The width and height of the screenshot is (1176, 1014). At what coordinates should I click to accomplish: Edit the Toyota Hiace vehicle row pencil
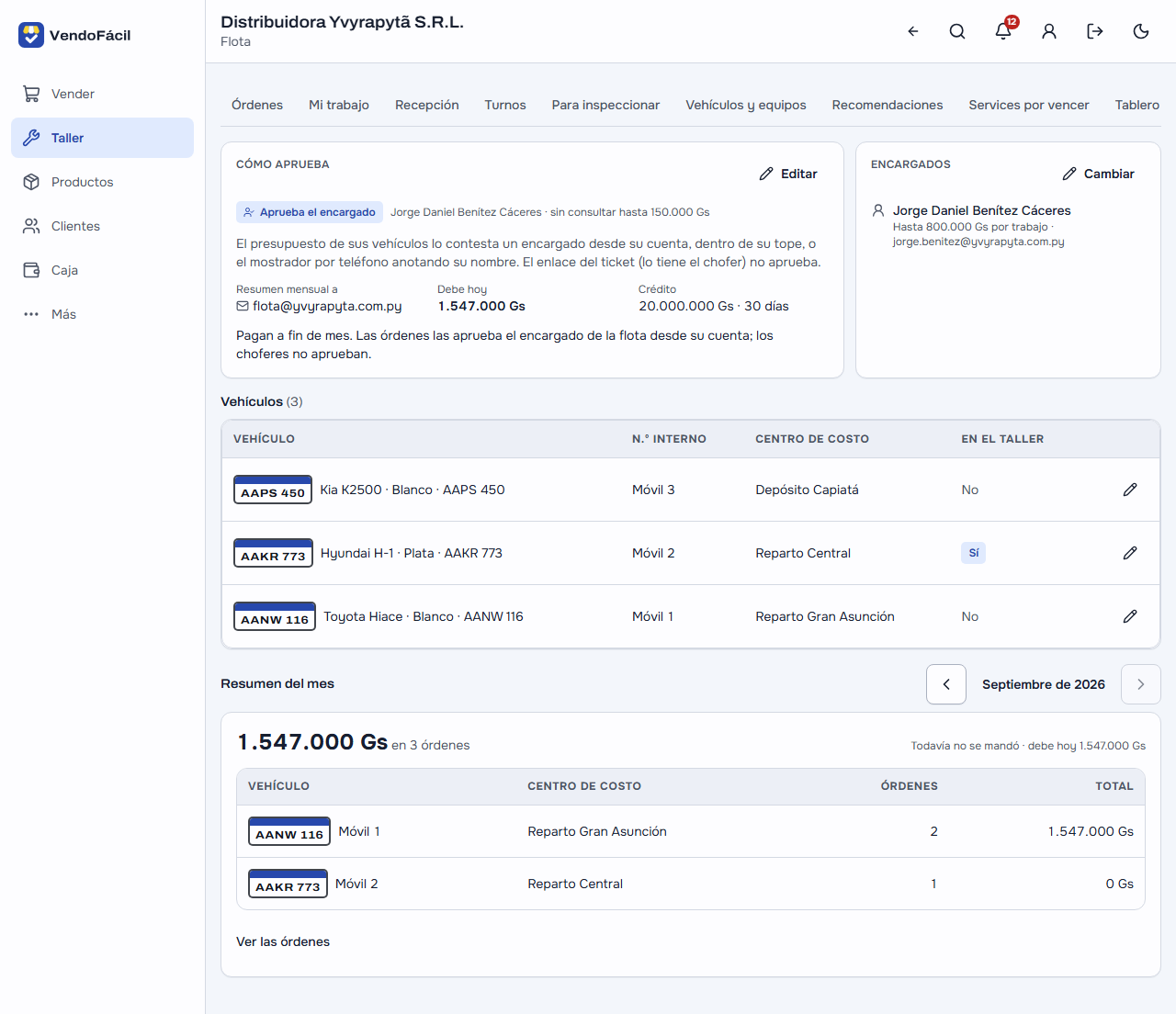[x=1130, y=616]
